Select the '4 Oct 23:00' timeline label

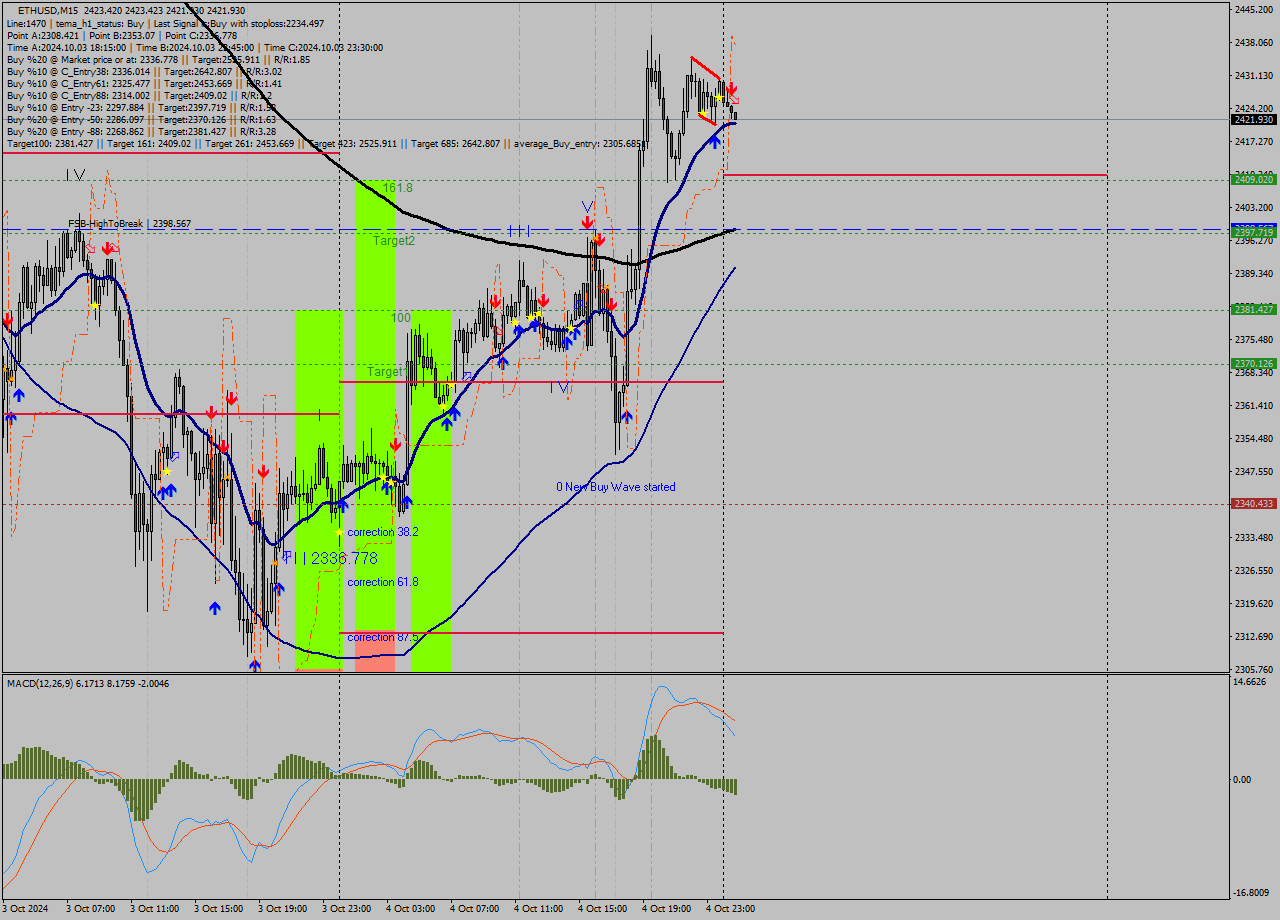[731, 908]
